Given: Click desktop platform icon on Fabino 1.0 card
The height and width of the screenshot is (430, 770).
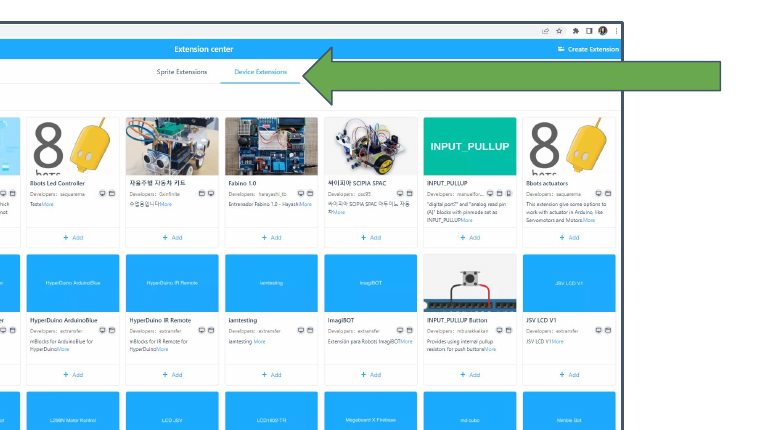Looking at the screenshot, I should tap(301, 193).
